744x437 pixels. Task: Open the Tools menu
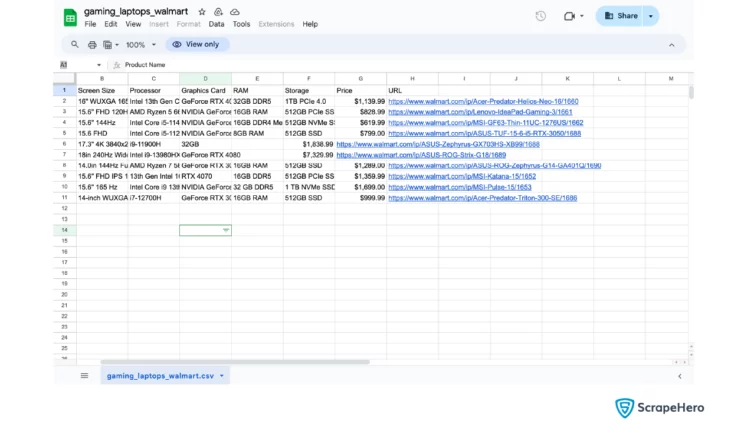[241, 24]
